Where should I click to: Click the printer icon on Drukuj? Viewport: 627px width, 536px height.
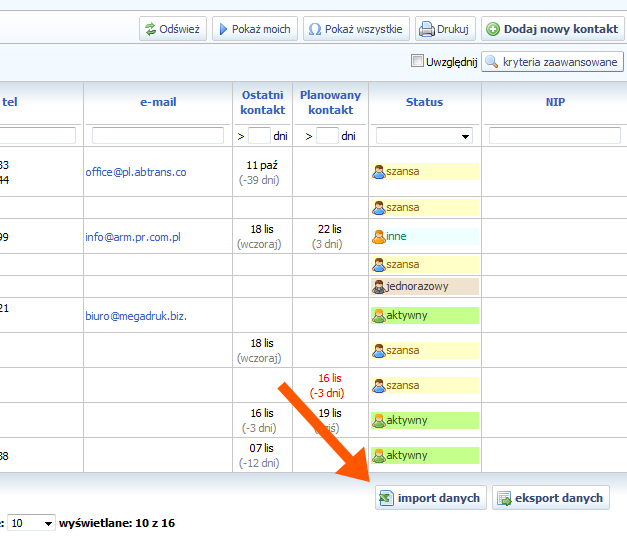coord(426,29)
